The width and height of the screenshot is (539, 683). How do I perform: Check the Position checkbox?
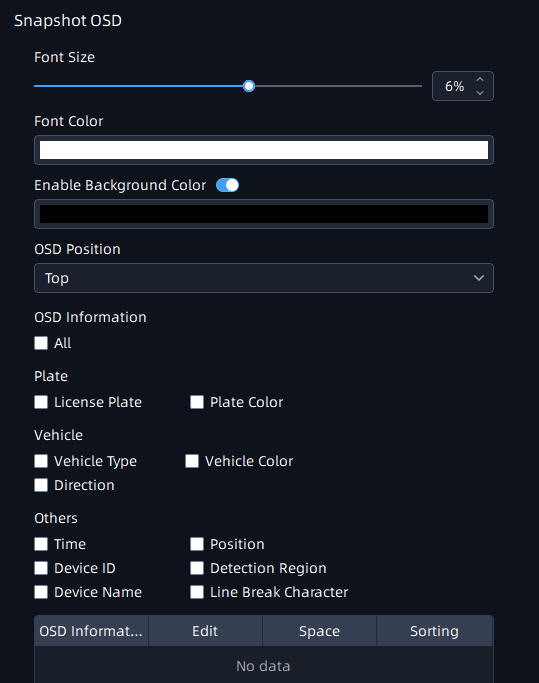(197, 544)
